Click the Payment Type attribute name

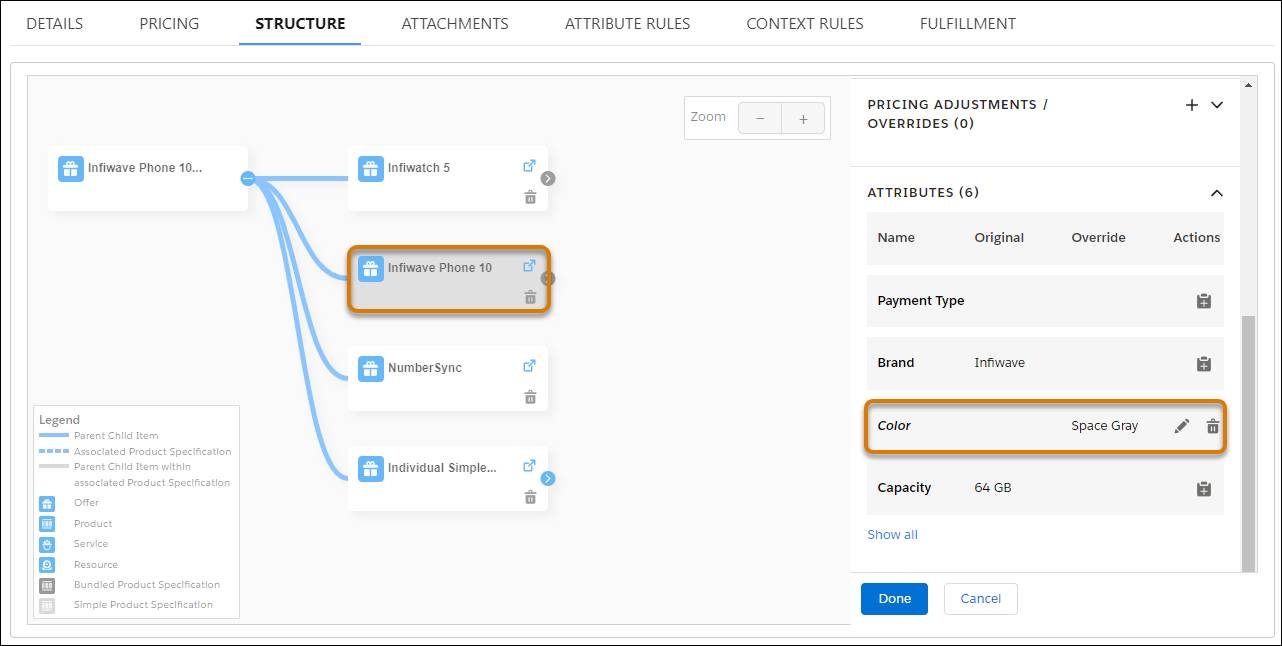coord(920,301)
